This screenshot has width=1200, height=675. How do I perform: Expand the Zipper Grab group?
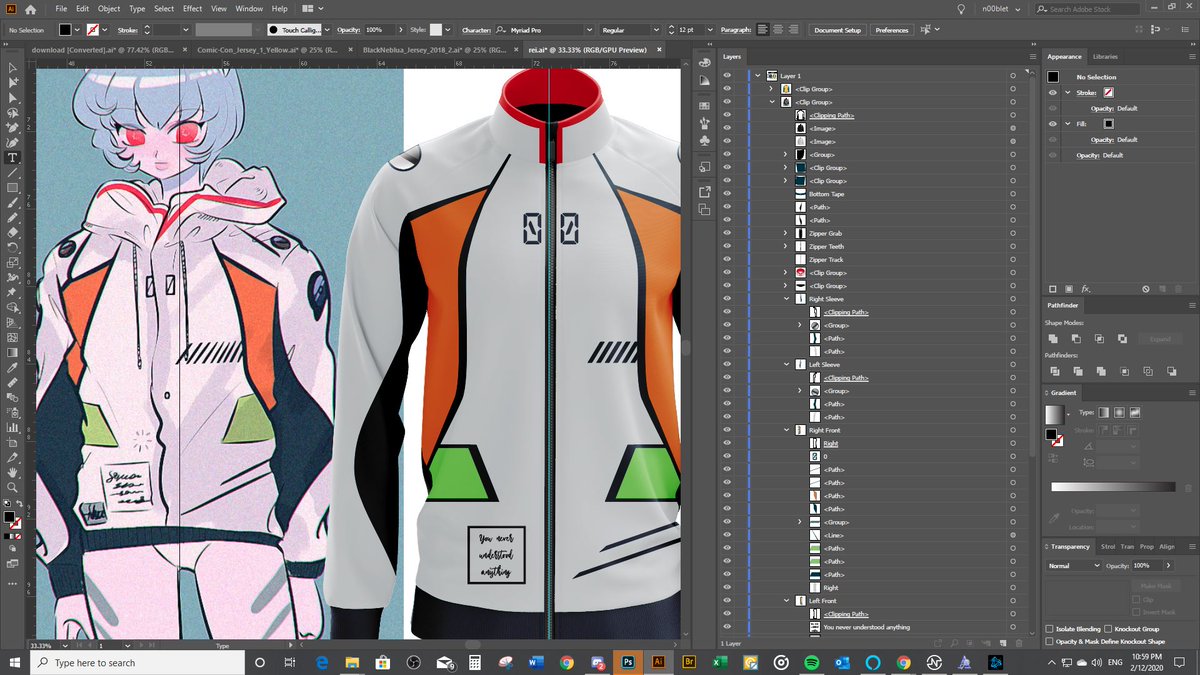[x=786, y=233]
